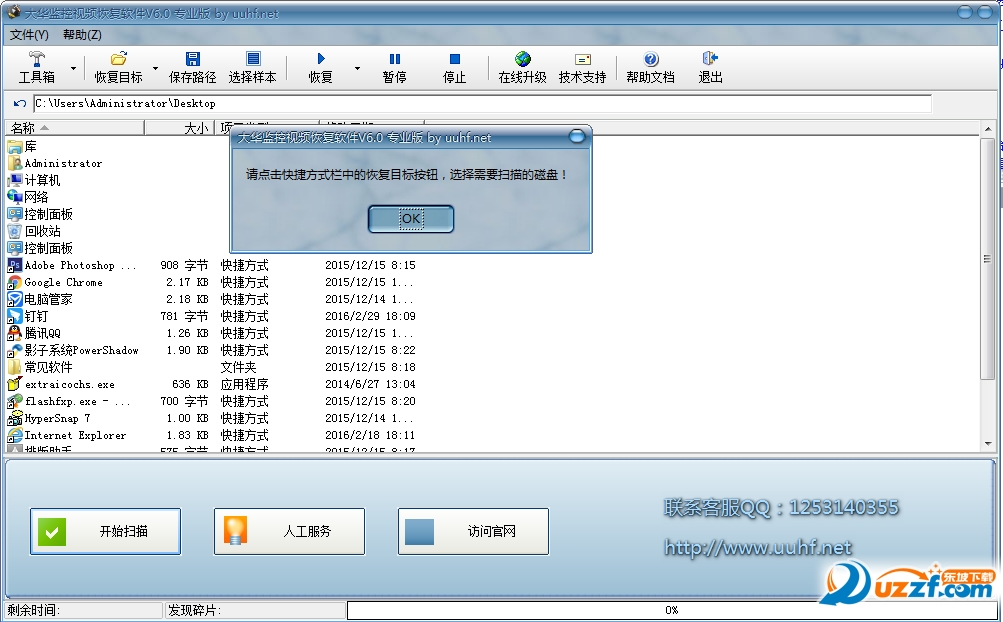
Task: Expand the 恢复目标 dropdown arrow
Action: click(x=155, y=68)
